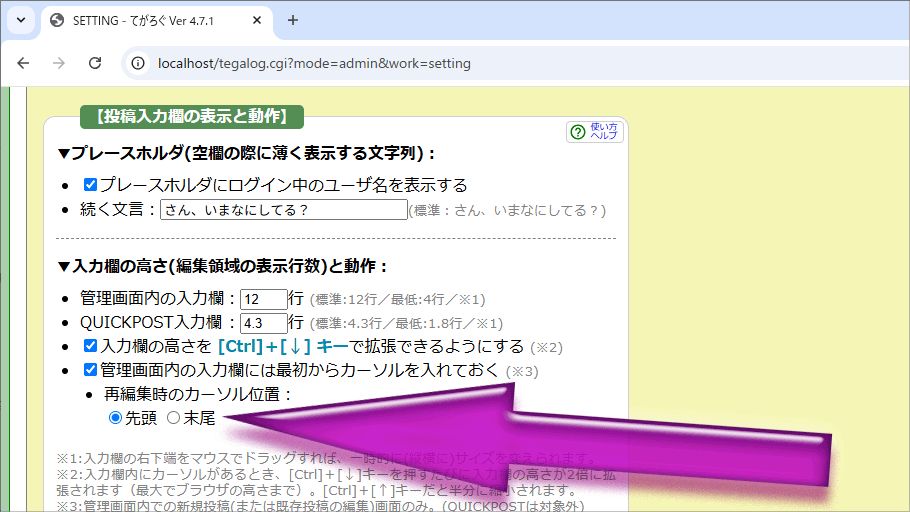
Task: Select the 末尾 radio button
Action: point(174,417)
